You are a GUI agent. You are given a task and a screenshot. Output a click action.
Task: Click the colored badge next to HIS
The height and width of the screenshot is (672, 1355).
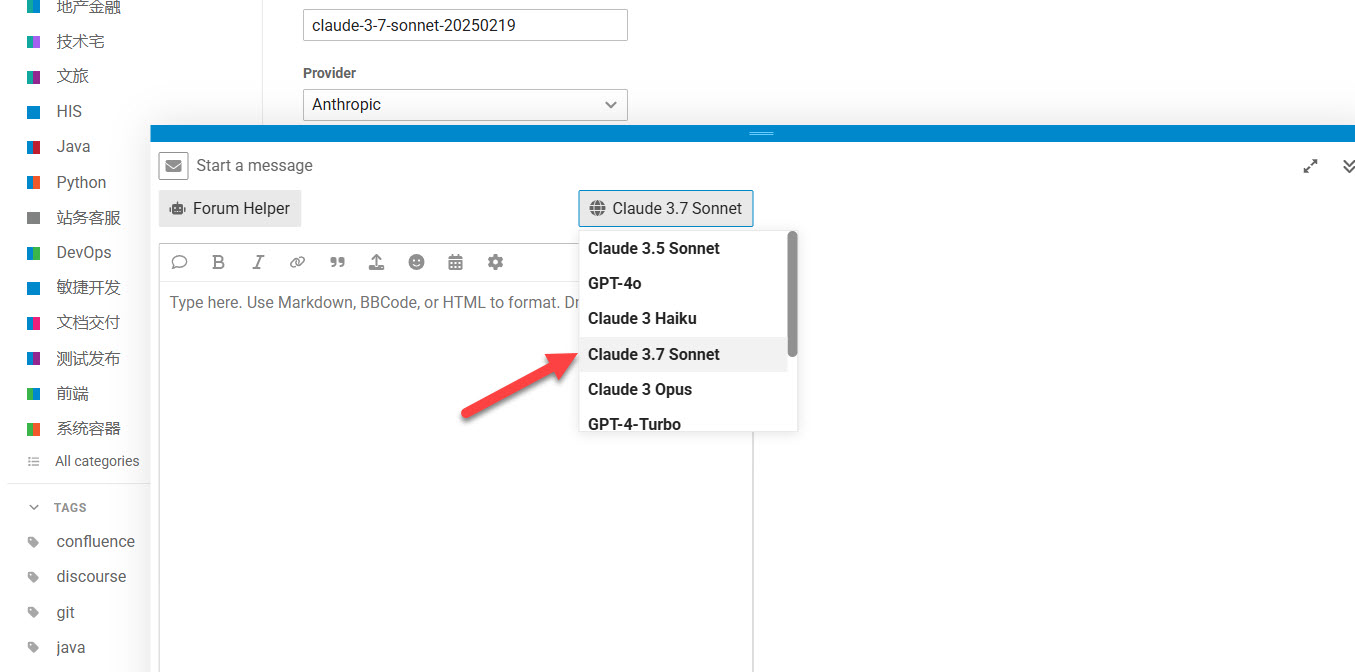(34, 112)
